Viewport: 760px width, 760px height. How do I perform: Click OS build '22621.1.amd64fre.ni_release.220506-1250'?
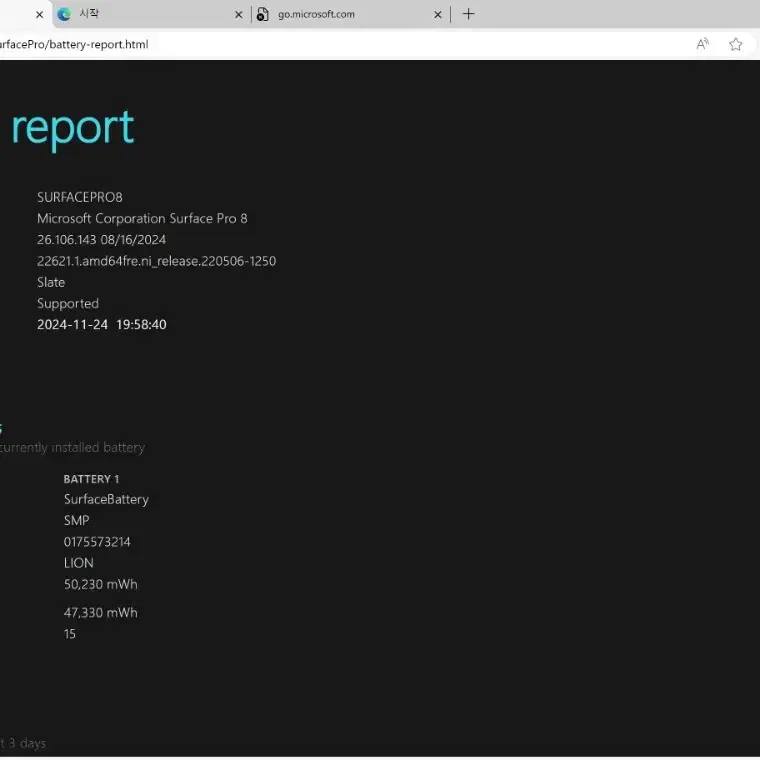157,261
